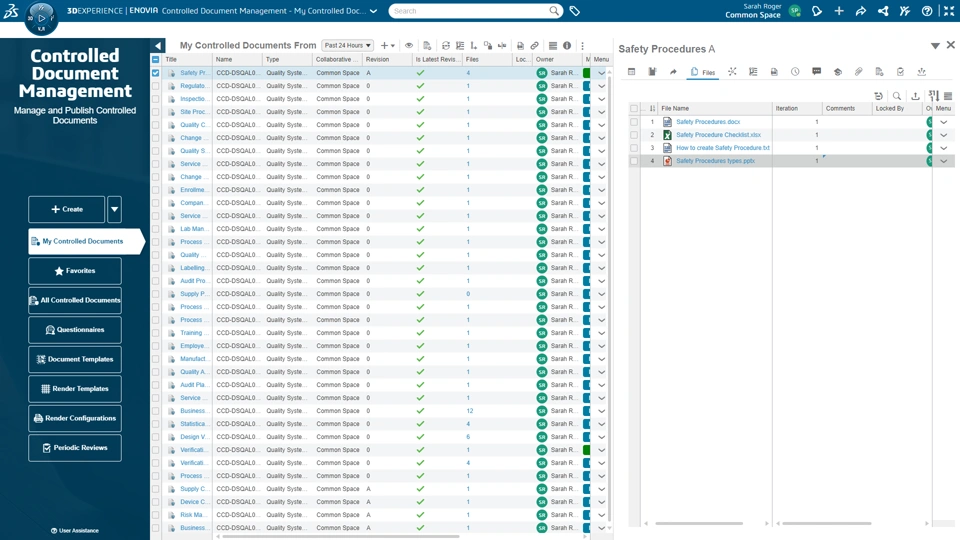960x540 pixels.
Task: Open the help question mark icon
Action: pos(927,11)
